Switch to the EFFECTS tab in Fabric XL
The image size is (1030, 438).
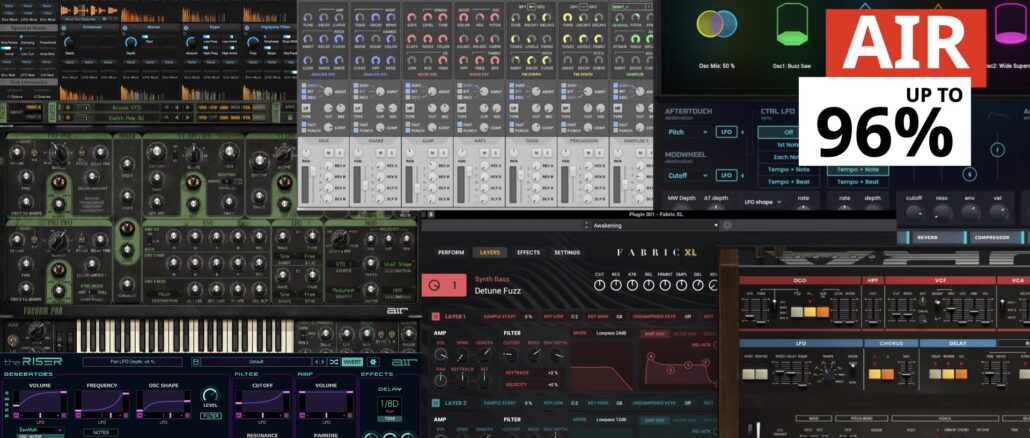[x=528, y=252]
